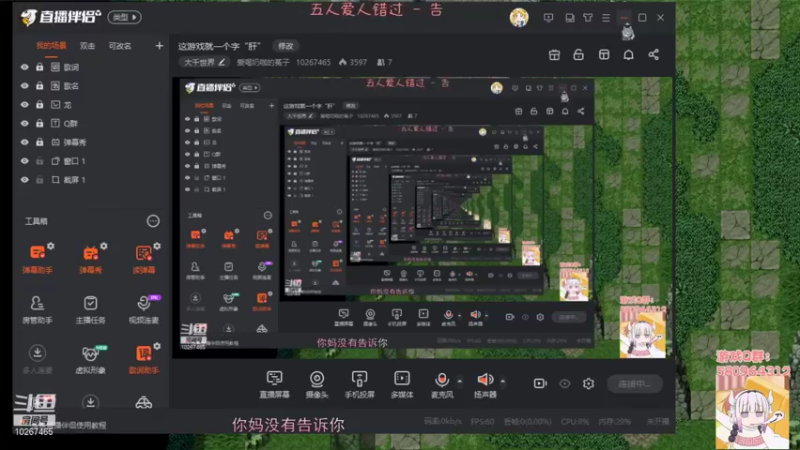The width and height of the screenshot is (800, 450).
Task: Expand toolbox more-options ellipsis
Action: click(153, 221)
